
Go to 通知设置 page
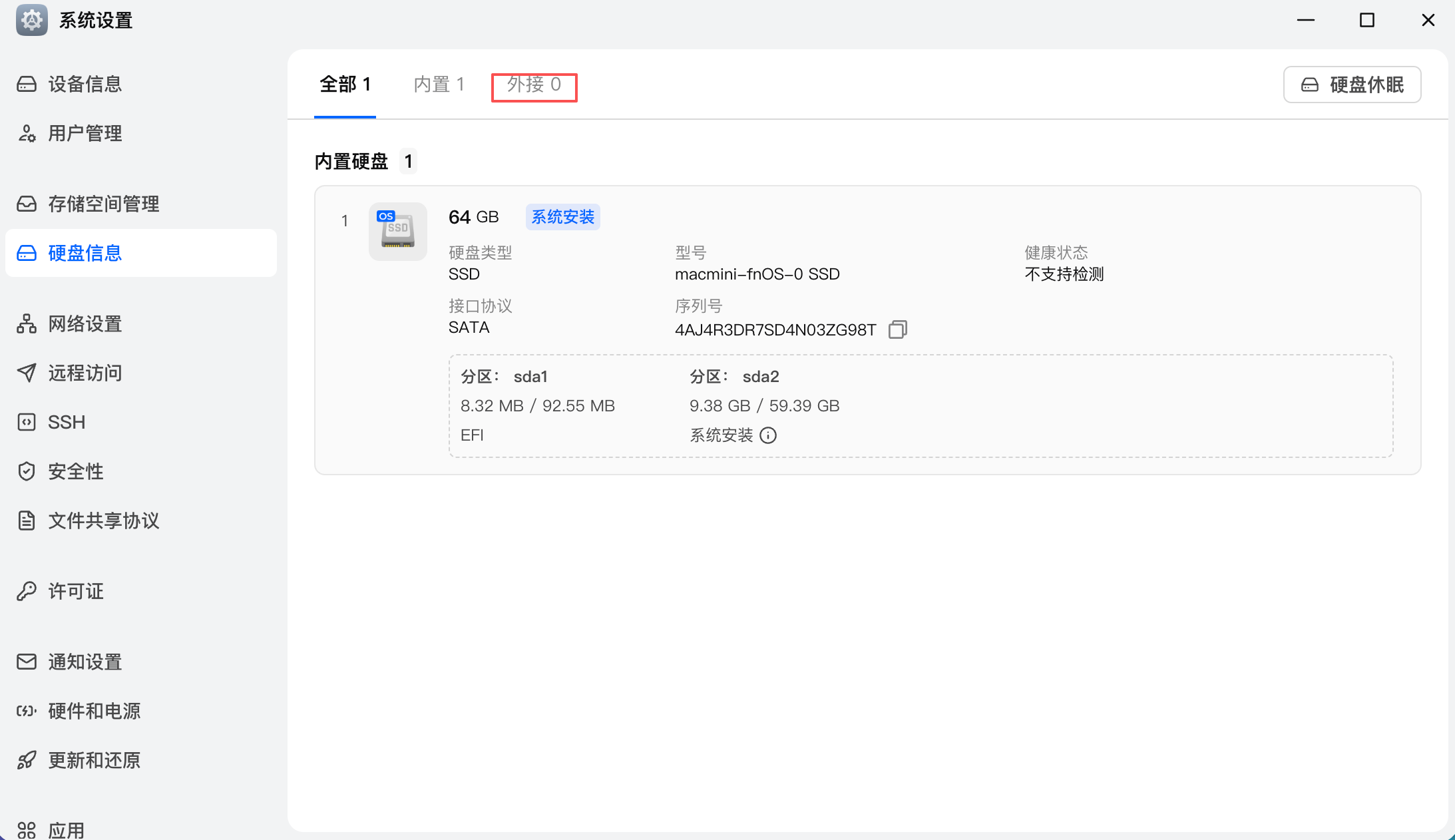pyautogui.click(x=85, y=662)
